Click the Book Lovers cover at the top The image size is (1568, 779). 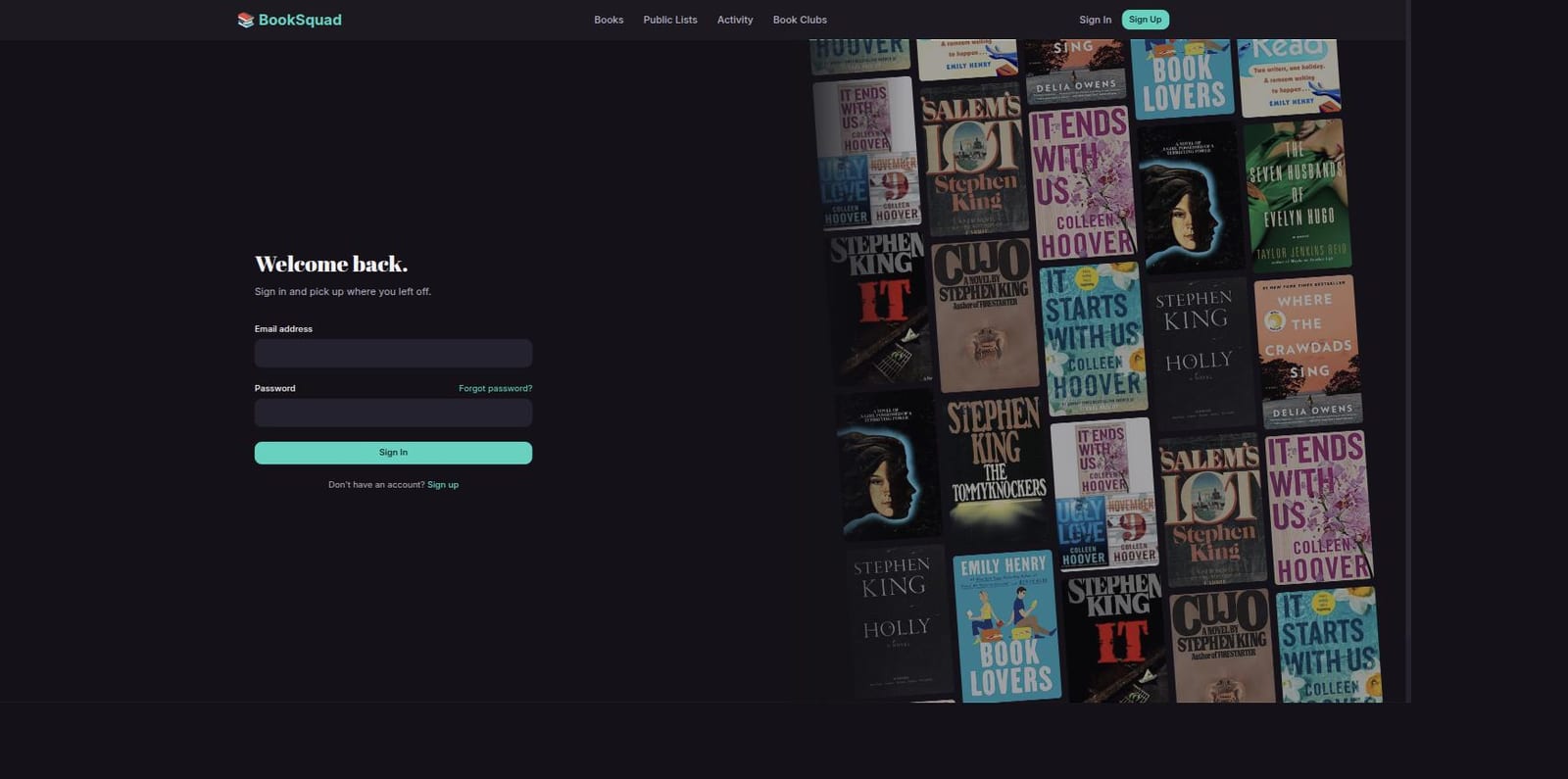click(1182, 78)
